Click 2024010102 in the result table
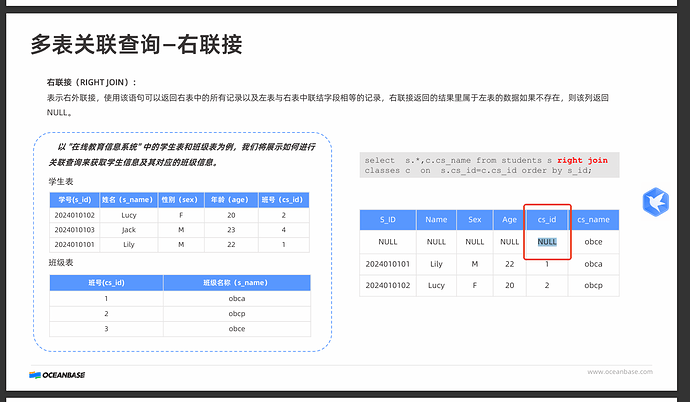This screenshot has height=402, width=690. click(388, 285)
